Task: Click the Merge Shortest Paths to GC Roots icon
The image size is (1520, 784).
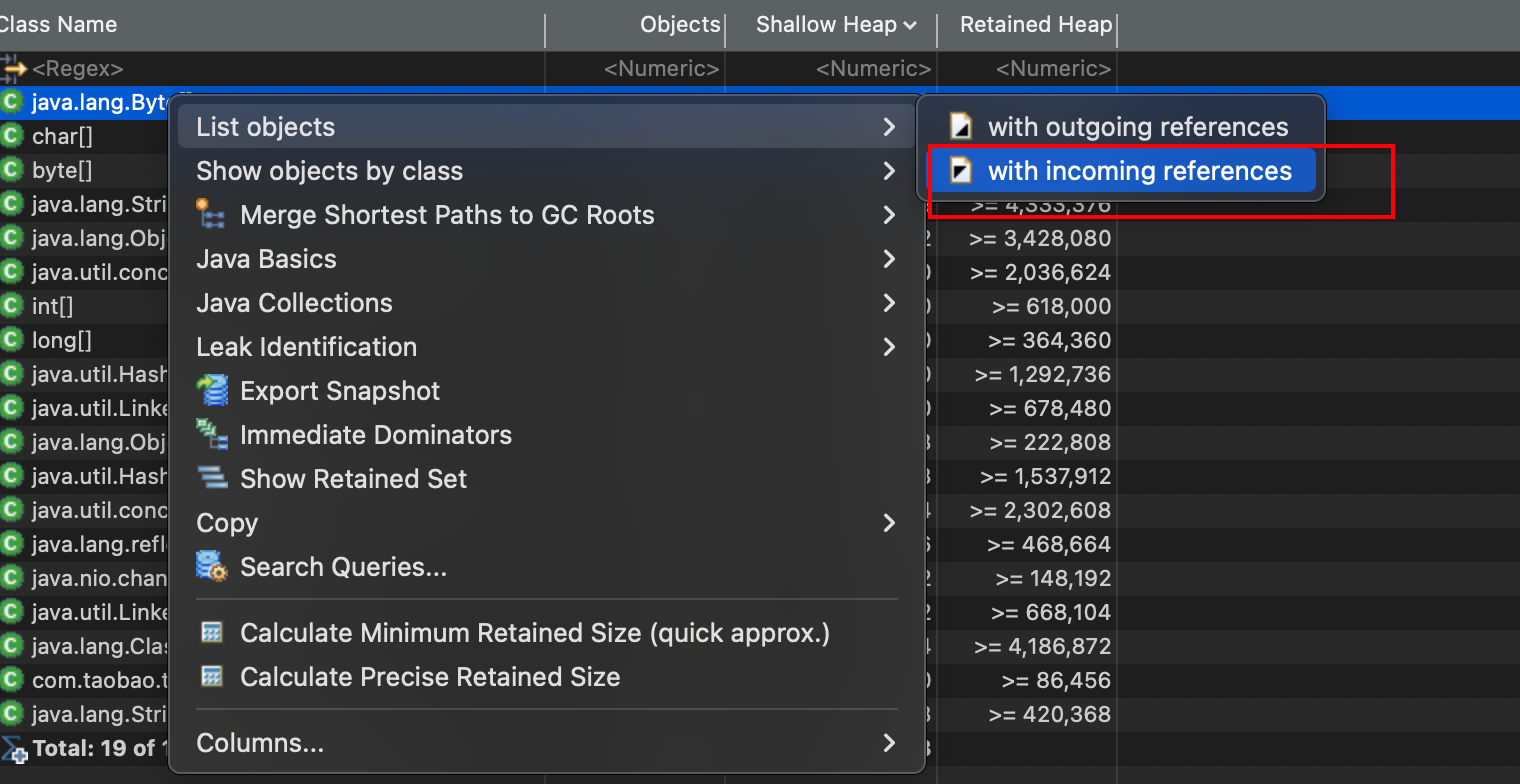Action: pos(211,215)
